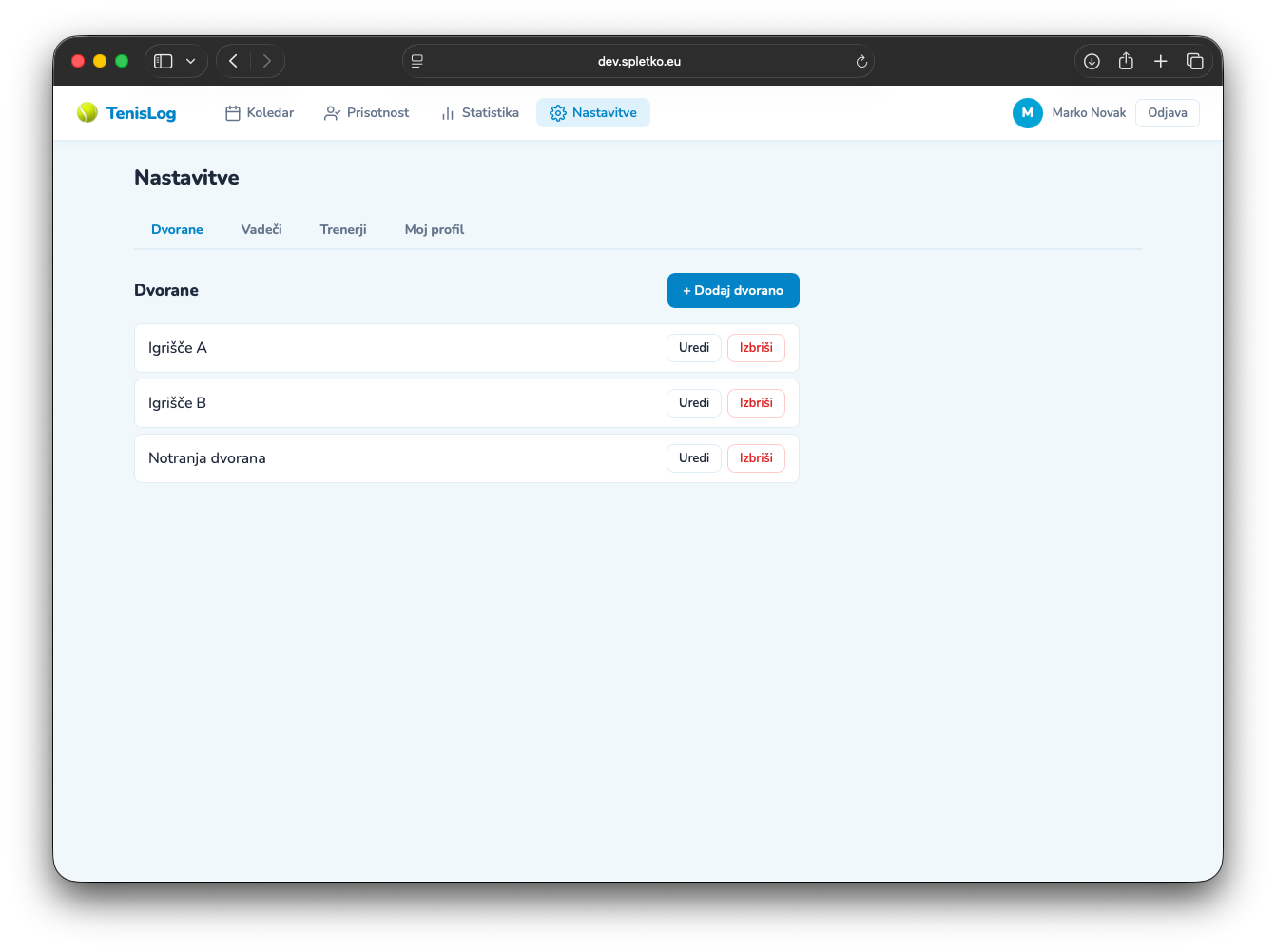This screenshot has height=952, width=1276.
Task: Open Koledar calendar page
Action: tap(259, 112)
